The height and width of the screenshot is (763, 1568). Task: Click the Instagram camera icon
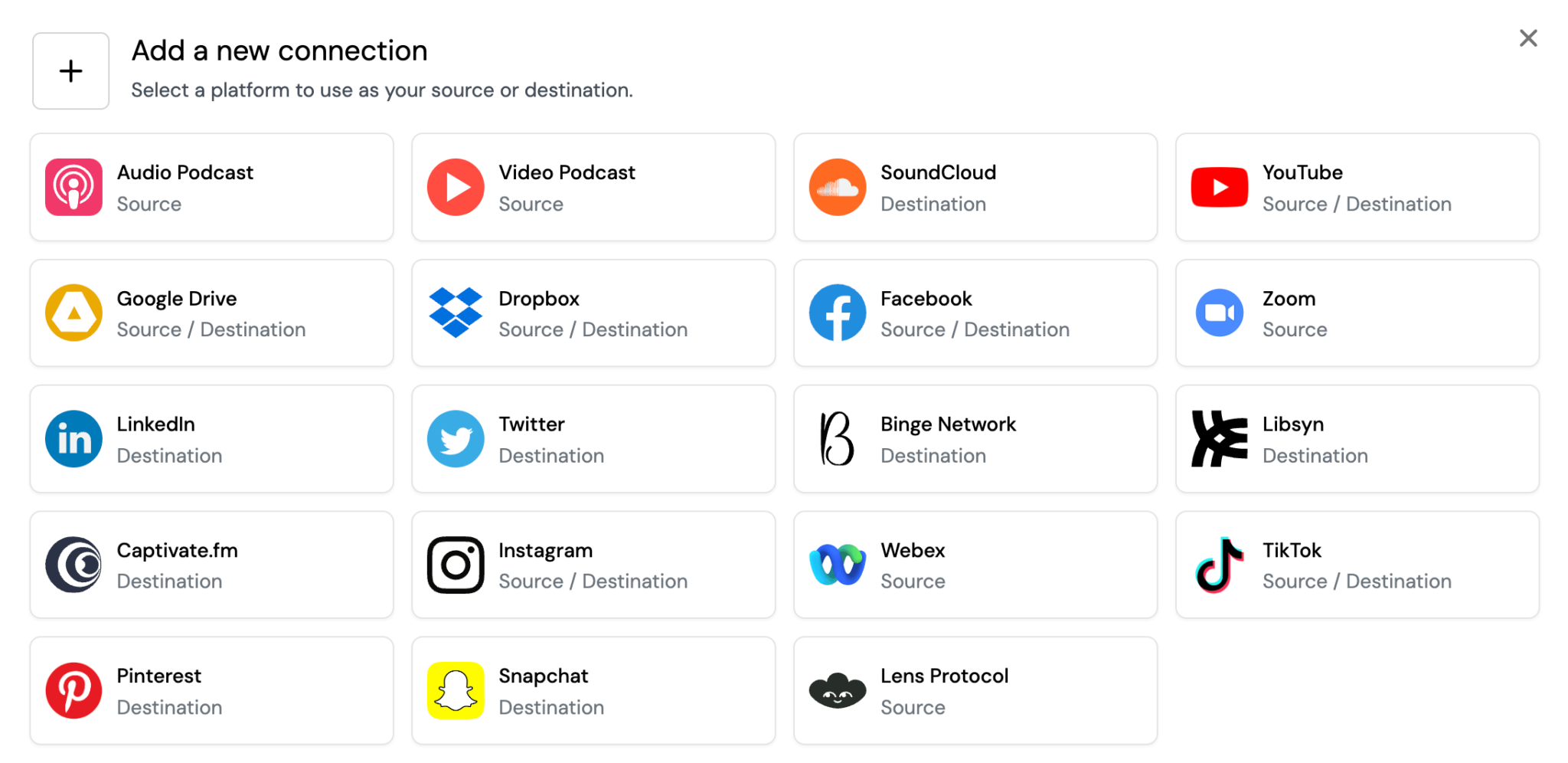pyautogui.click(x=456, y=565)
